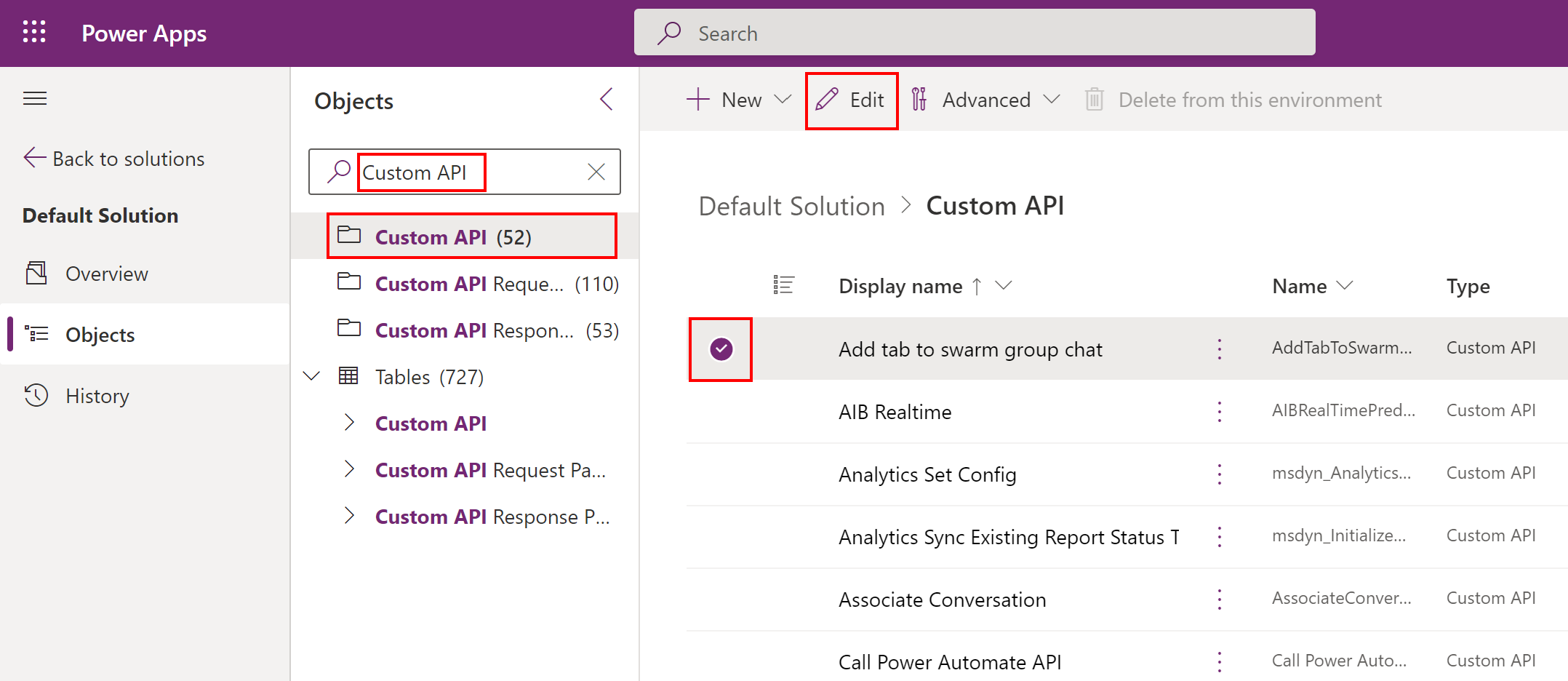
Task: Expand Custom API Request Pa... table node
Action: [349, 469]
